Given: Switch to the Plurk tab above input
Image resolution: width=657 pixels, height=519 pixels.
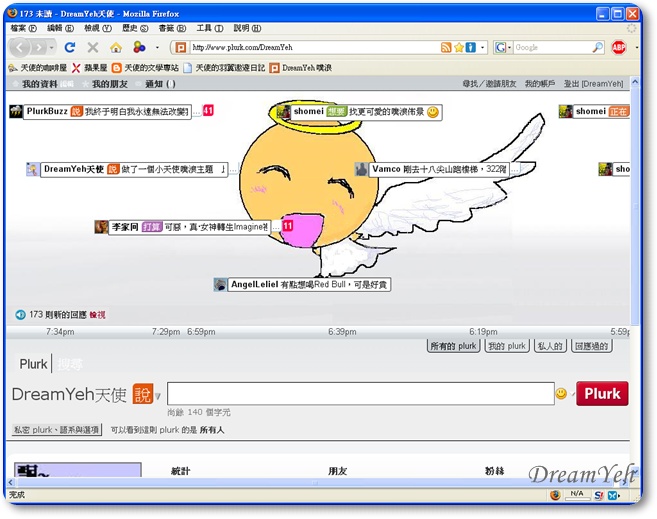Looking at the screenshot, I should [x=33, y=364].
